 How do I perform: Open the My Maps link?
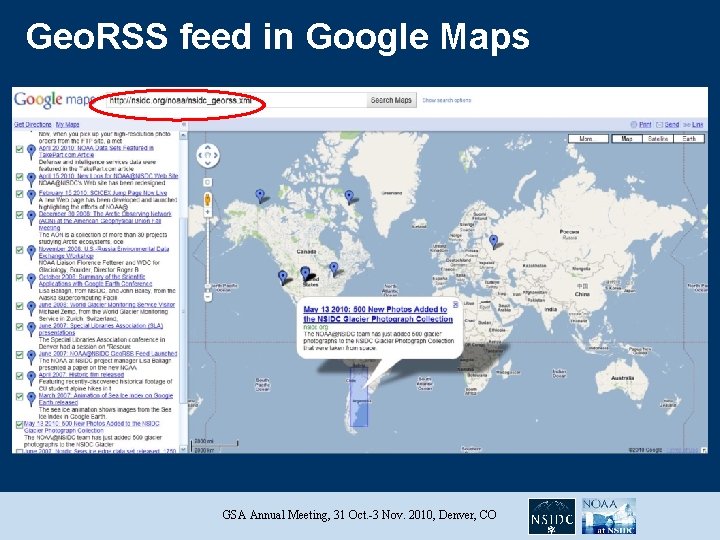(68, 124)
